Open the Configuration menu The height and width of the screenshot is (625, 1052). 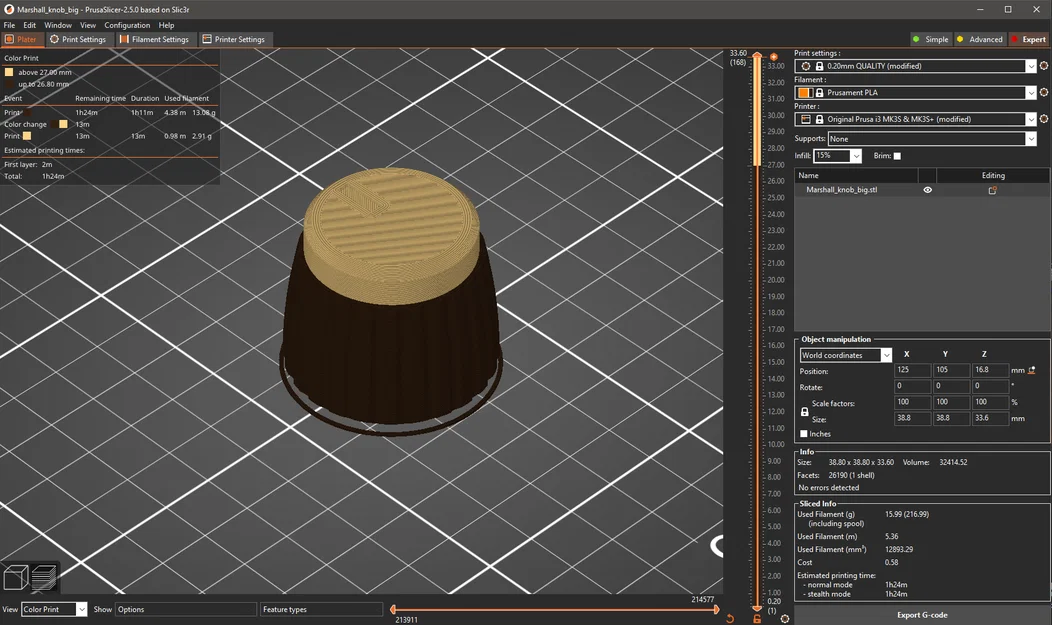(127, 25)
